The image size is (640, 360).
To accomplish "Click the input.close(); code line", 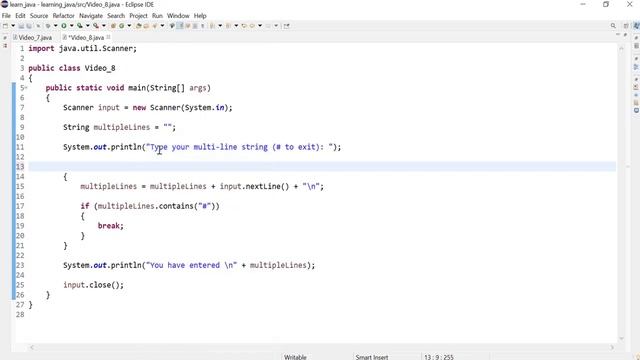I will click(x=93, y=285).
